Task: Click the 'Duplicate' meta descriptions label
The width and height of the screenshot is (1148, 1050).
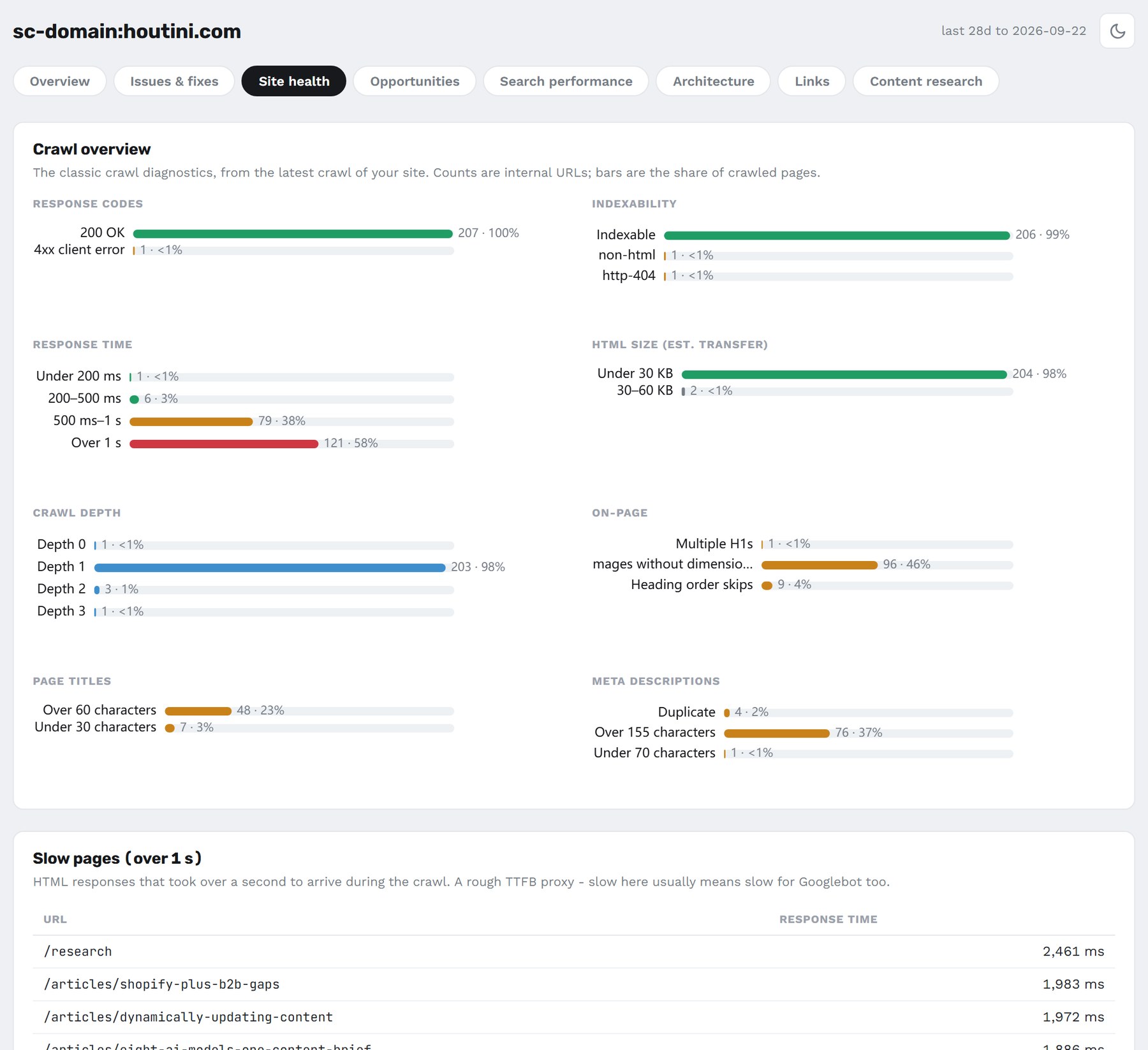Action: (686, 712)
